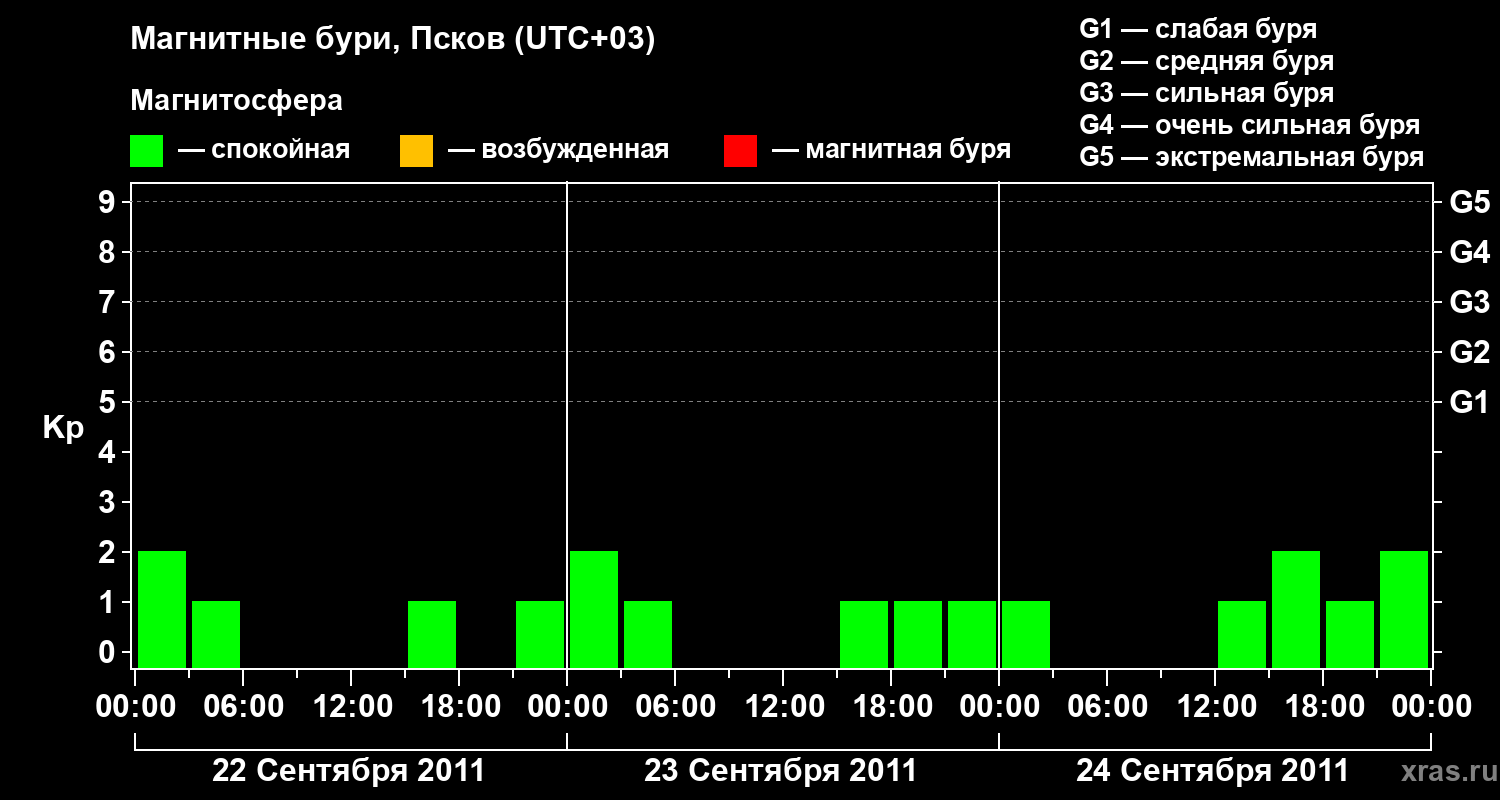Image resolution: width=1500 pixels, height=800 pixels.
Task: Click the line 'G5 — экстремальная буря'
Action: point(1251,157)
